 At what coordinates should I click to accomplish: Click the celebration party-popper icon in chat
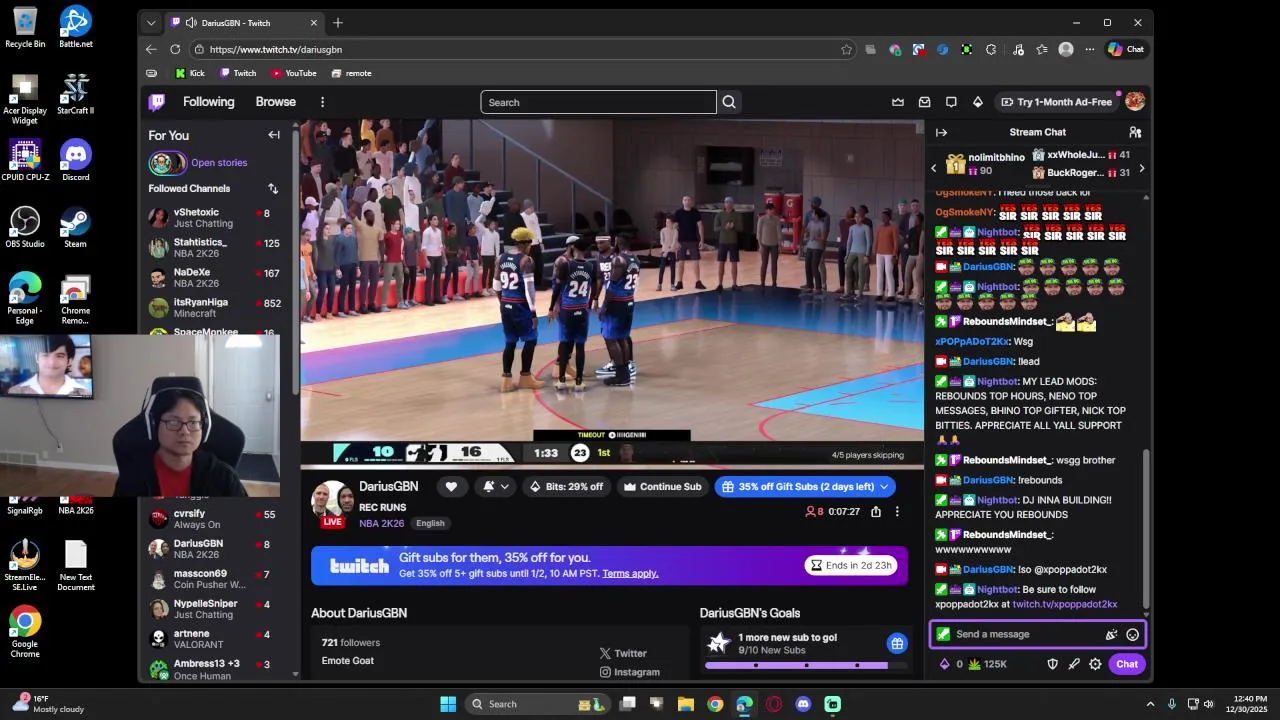click(1111, 634)
